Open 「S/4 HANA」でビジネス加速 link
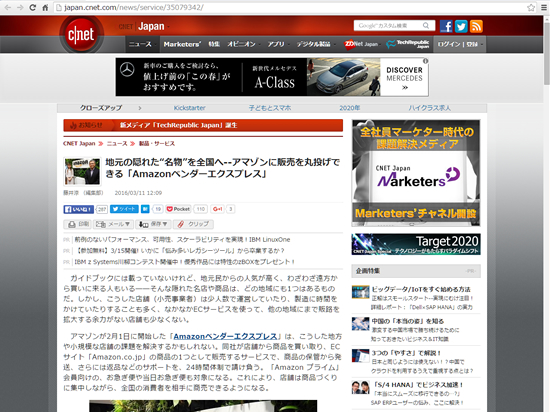This screenshot has height=412, width=550. click(418, 385)
